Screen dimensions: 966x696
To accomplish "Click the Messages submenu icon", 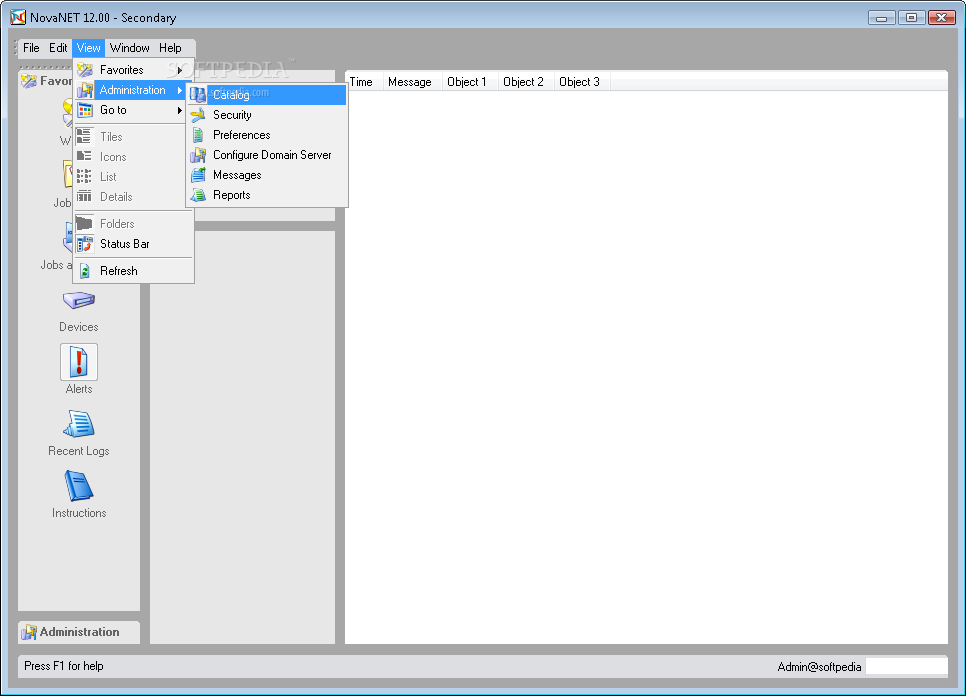I will (x=198, y=175).
